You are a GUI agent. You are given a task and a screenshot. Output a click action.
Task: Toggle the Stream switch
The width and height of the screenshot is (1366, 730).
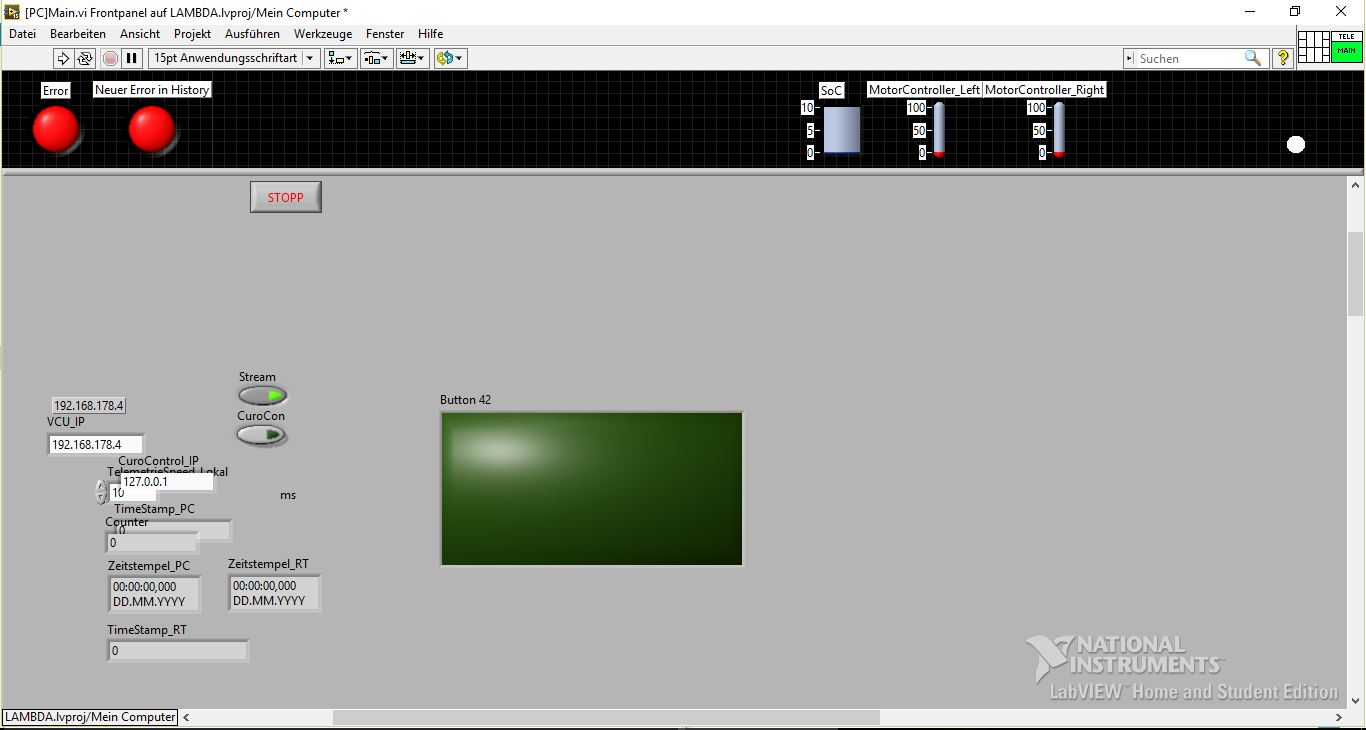(x=263, y=396)
